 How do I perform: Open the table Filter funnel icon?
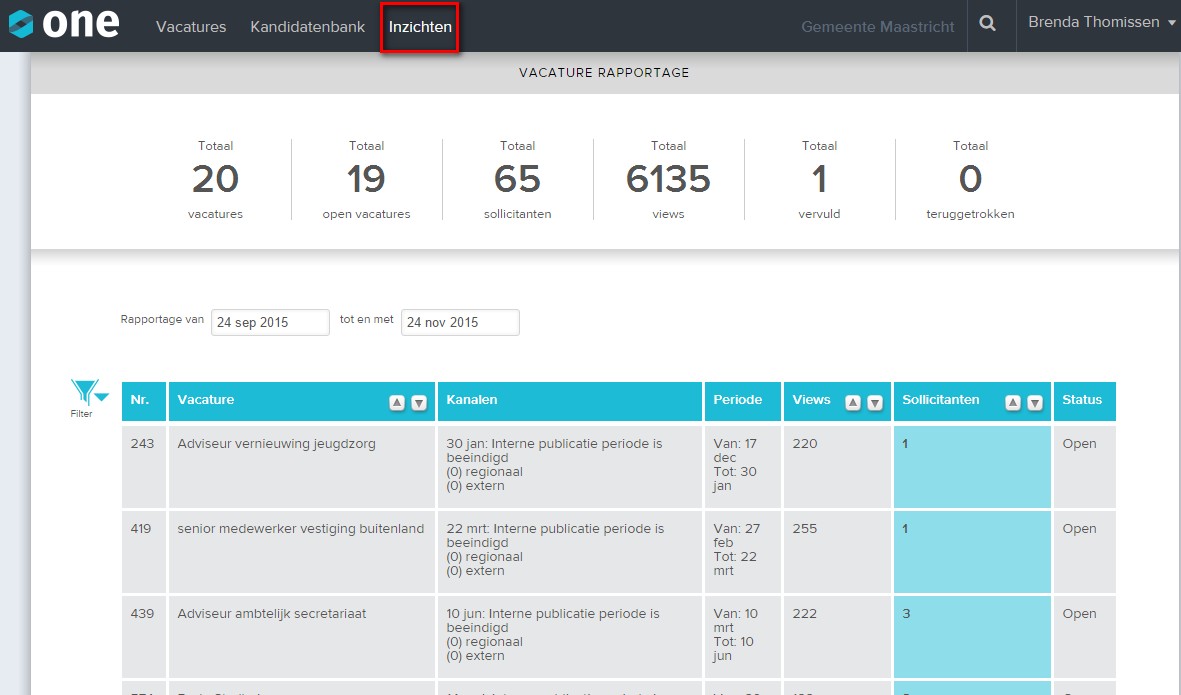coord(85,393)
